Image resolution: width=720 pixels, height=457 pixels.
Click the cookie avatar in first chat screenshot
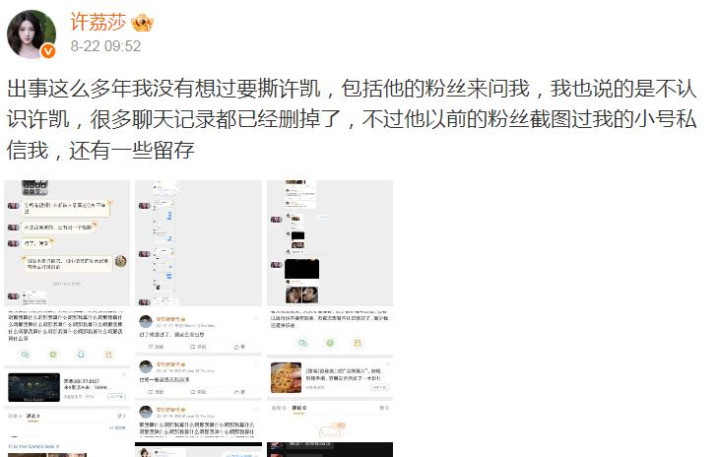pos(121,261)
